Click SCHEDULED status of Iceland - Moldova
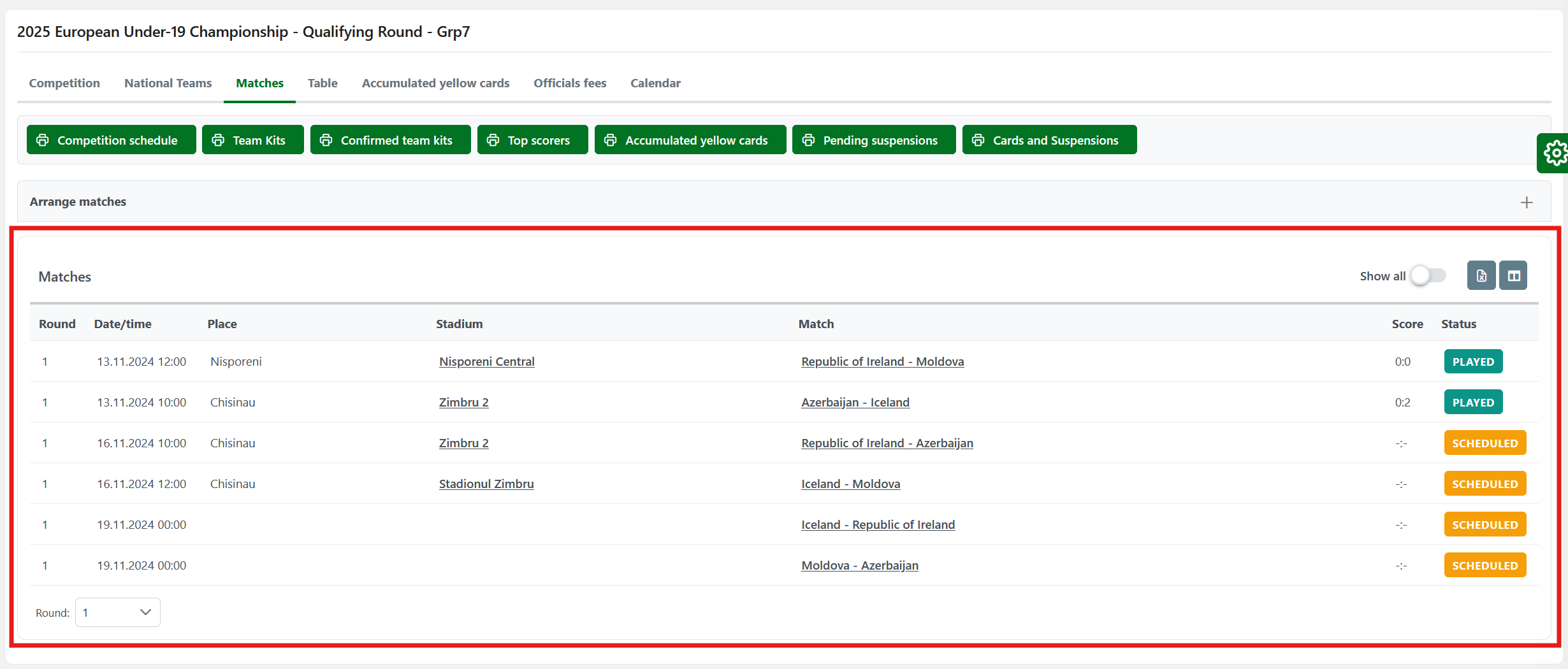This screenshot has height=669, width=1568. tap(1485, 484)
